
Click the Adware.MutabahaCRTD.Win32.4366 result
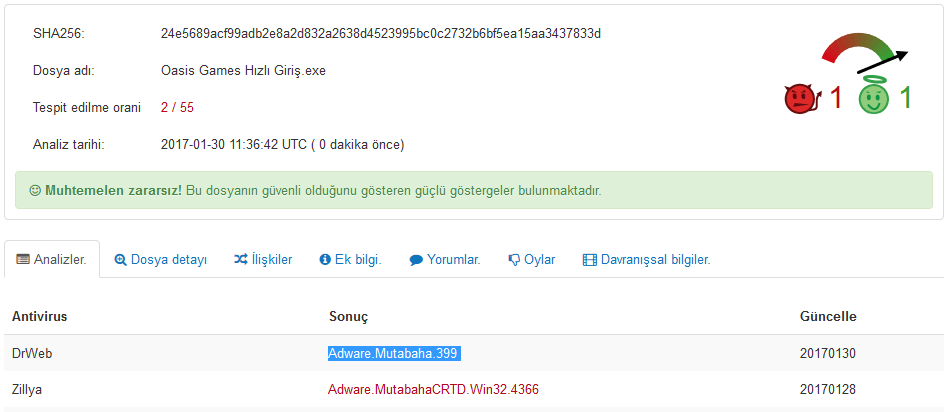(x=434, y=390)
